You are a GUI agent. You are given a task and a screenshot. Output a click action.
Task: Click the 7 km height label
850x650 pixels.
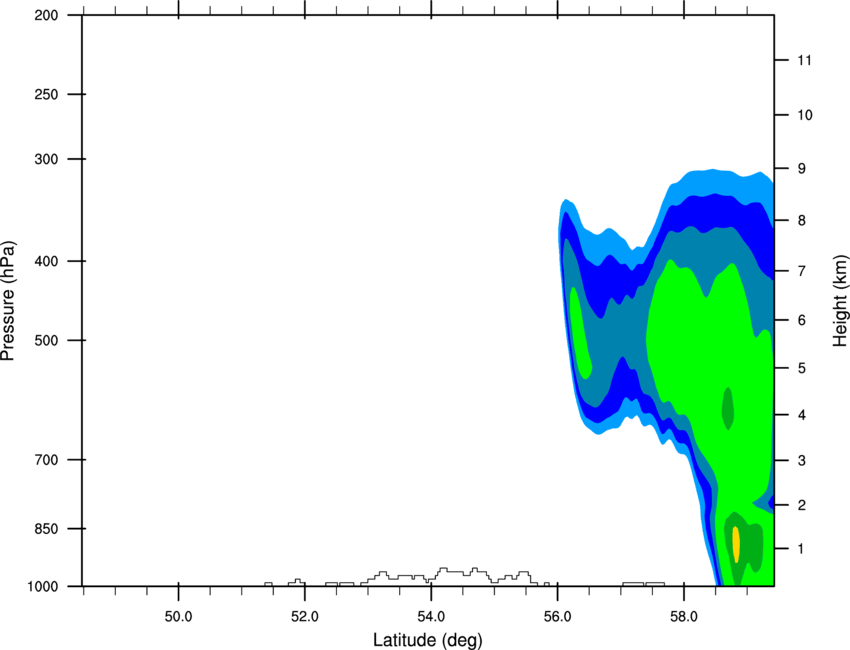click(802, 271)
